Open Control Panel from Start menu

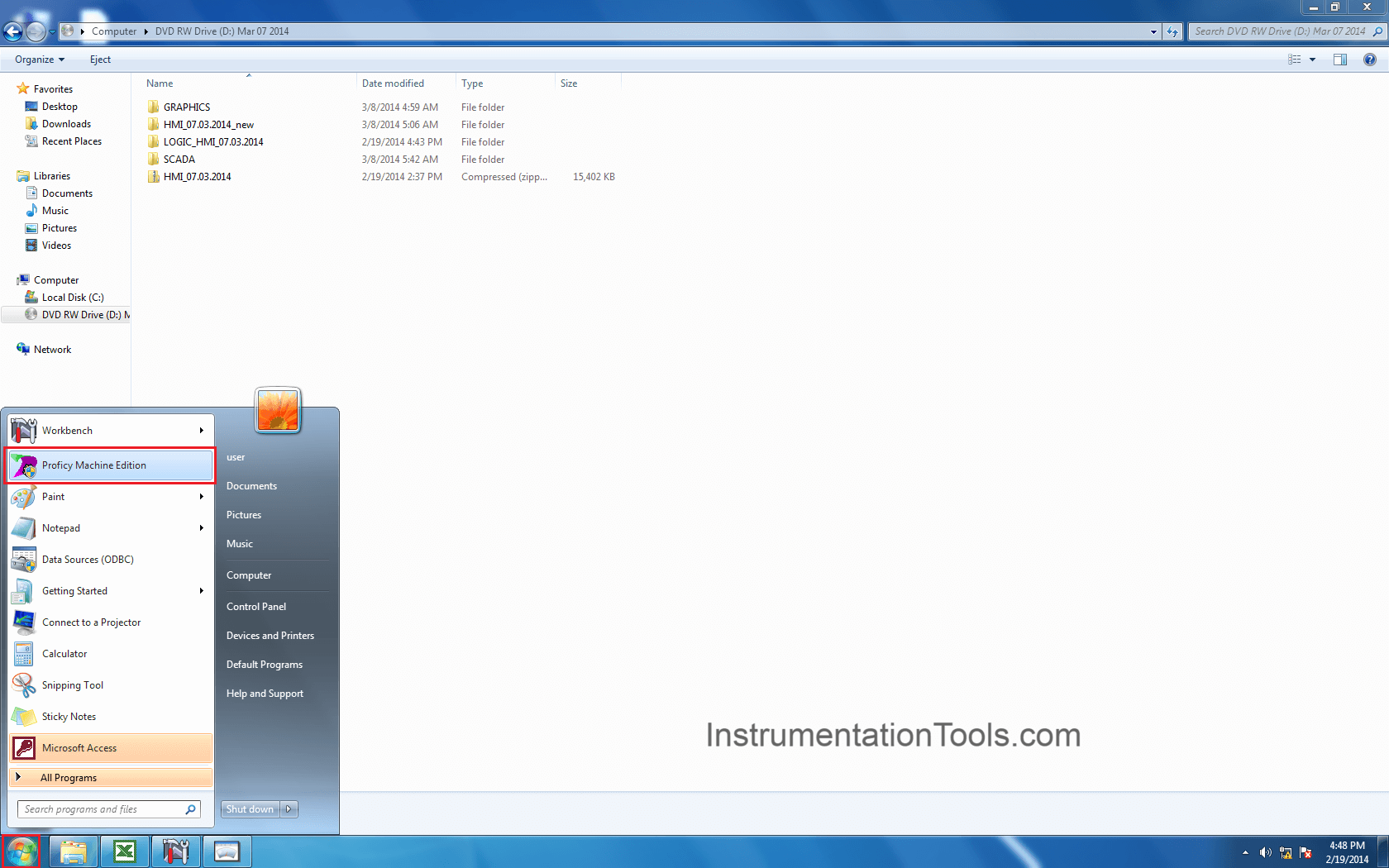click(x=256, y=607)
